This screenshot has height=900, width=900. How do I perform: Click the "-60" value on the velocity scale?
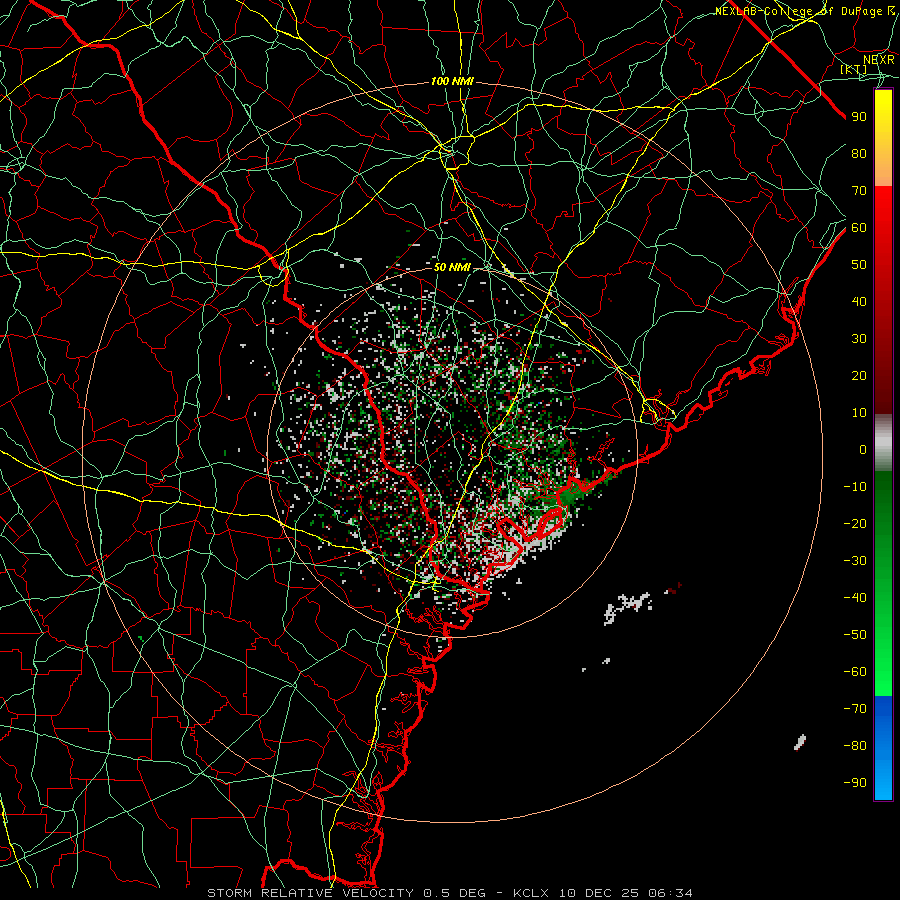855,672
